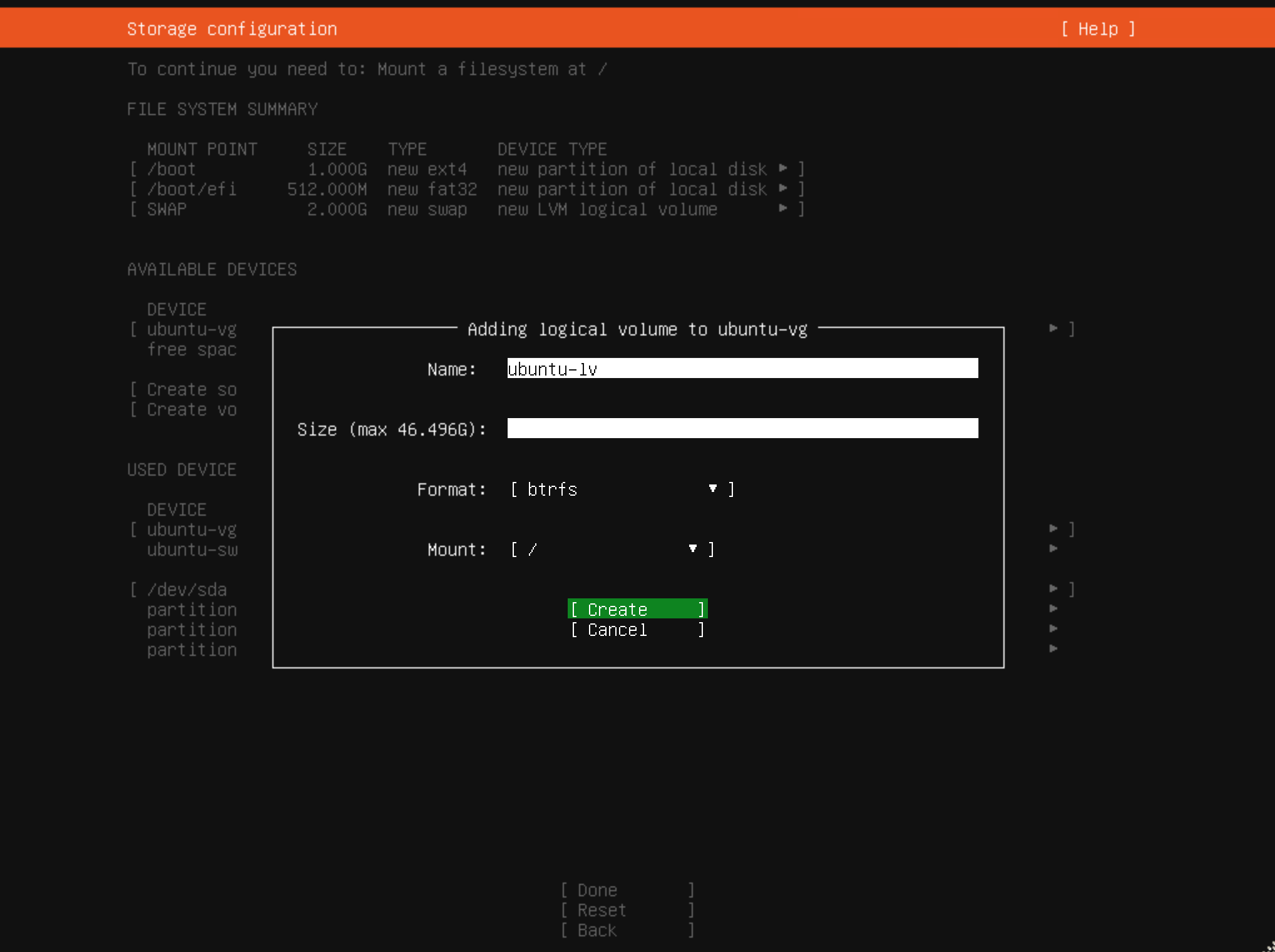The image size is (1275, 952).
Task: Expand details for the /boot partition
Action: (x=784, y=168)
